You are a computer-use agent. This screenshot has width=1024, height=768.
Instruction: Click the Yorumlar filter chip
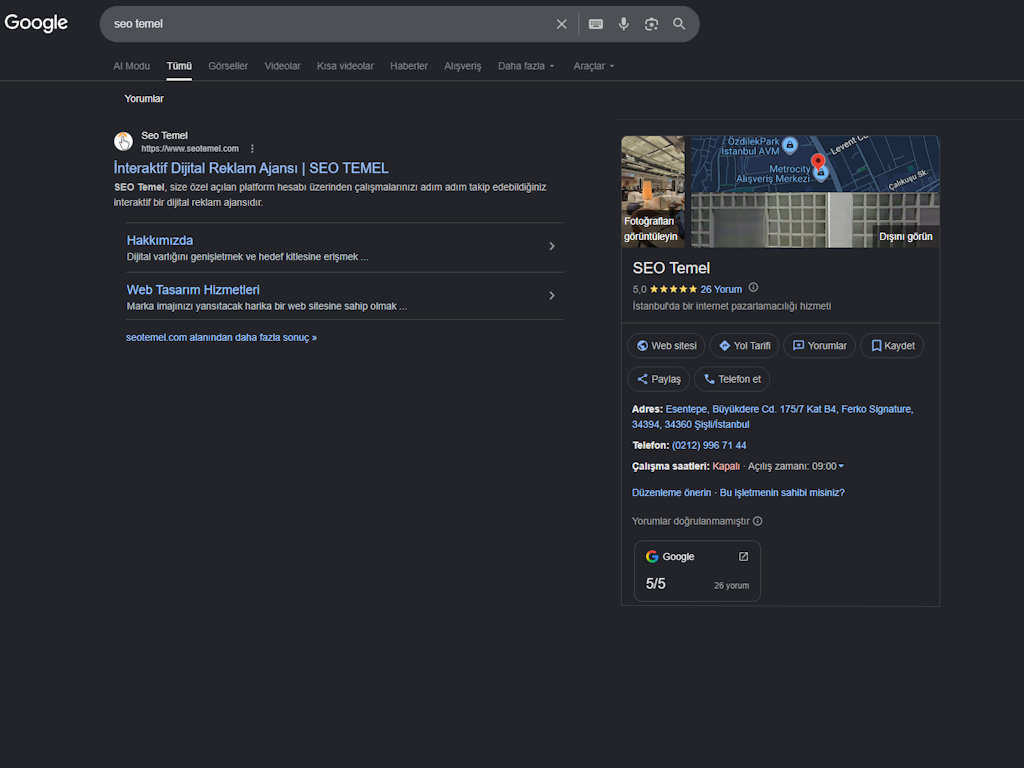[x=144, y=99]
